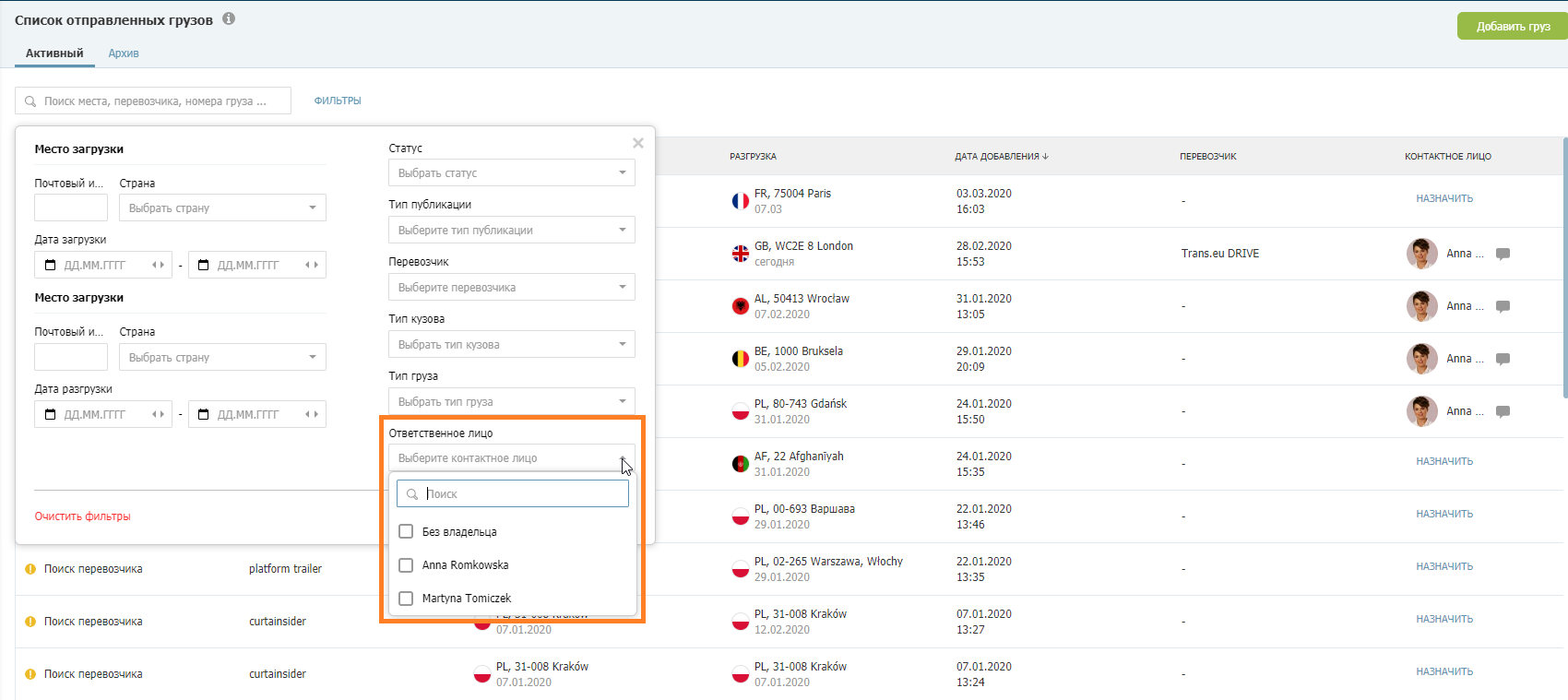The height and width of the screenshot is (700, 1568).
Task: Open the Тип публикации dropdown
Action: tap(512, 230)
